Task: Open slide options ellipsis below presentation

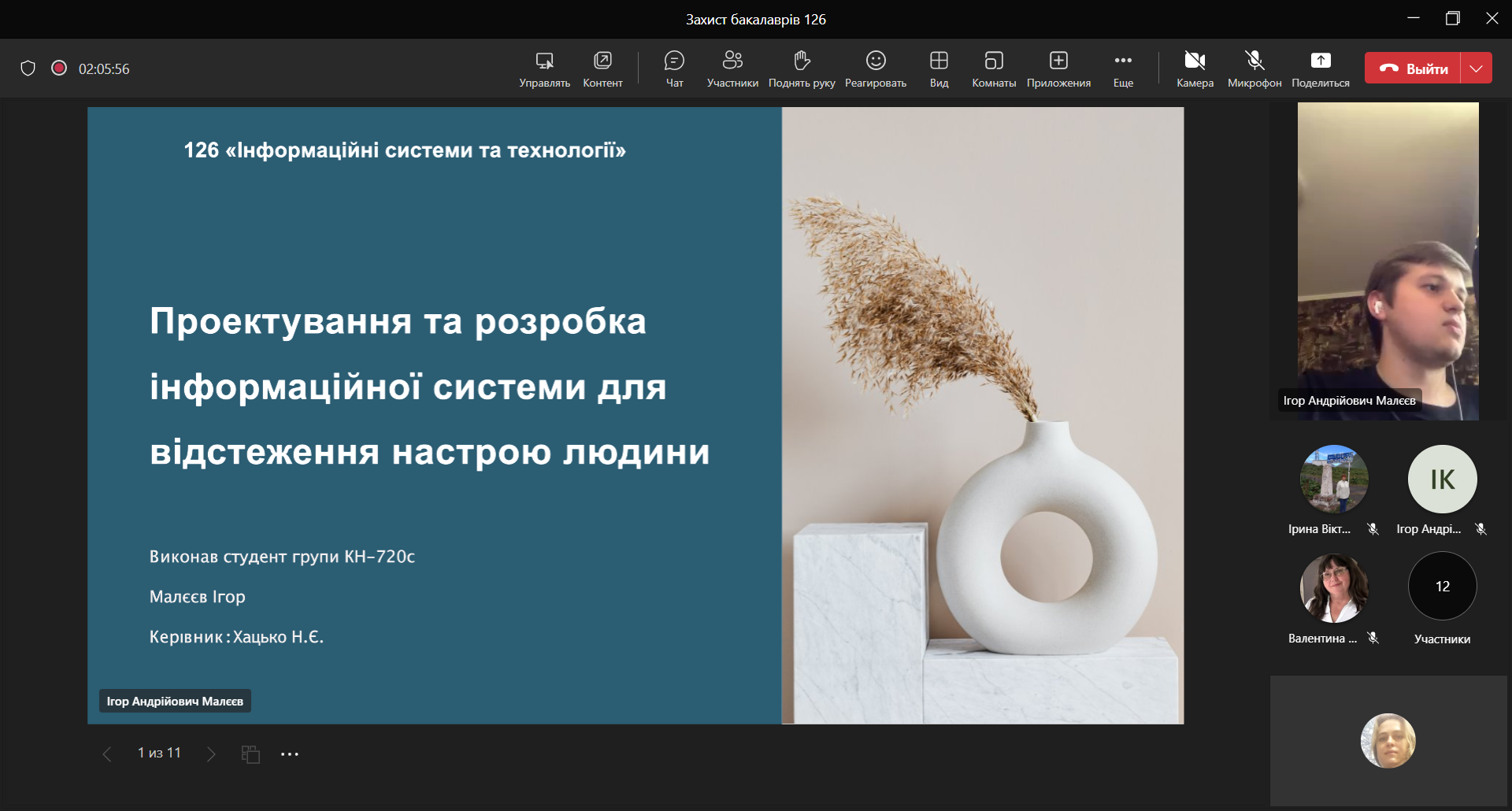Action: (x=290, y=754)
